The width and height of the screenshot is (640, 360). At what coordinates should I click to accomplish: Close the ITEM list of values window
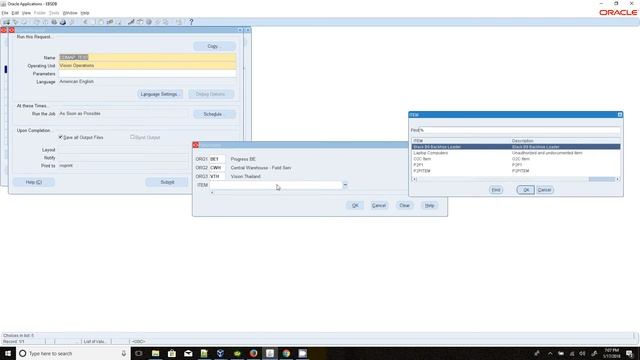pyautogui.click(x=620, y=115)
